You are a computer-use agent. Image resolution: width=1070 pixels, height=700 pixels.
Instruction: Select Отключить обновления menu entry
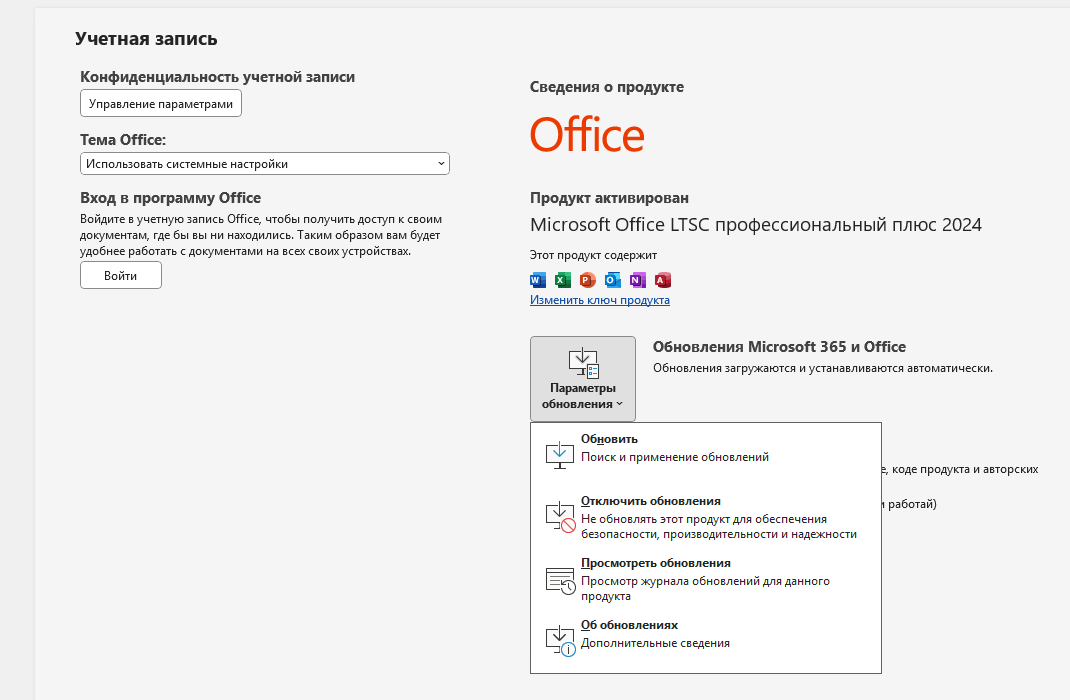706,517
